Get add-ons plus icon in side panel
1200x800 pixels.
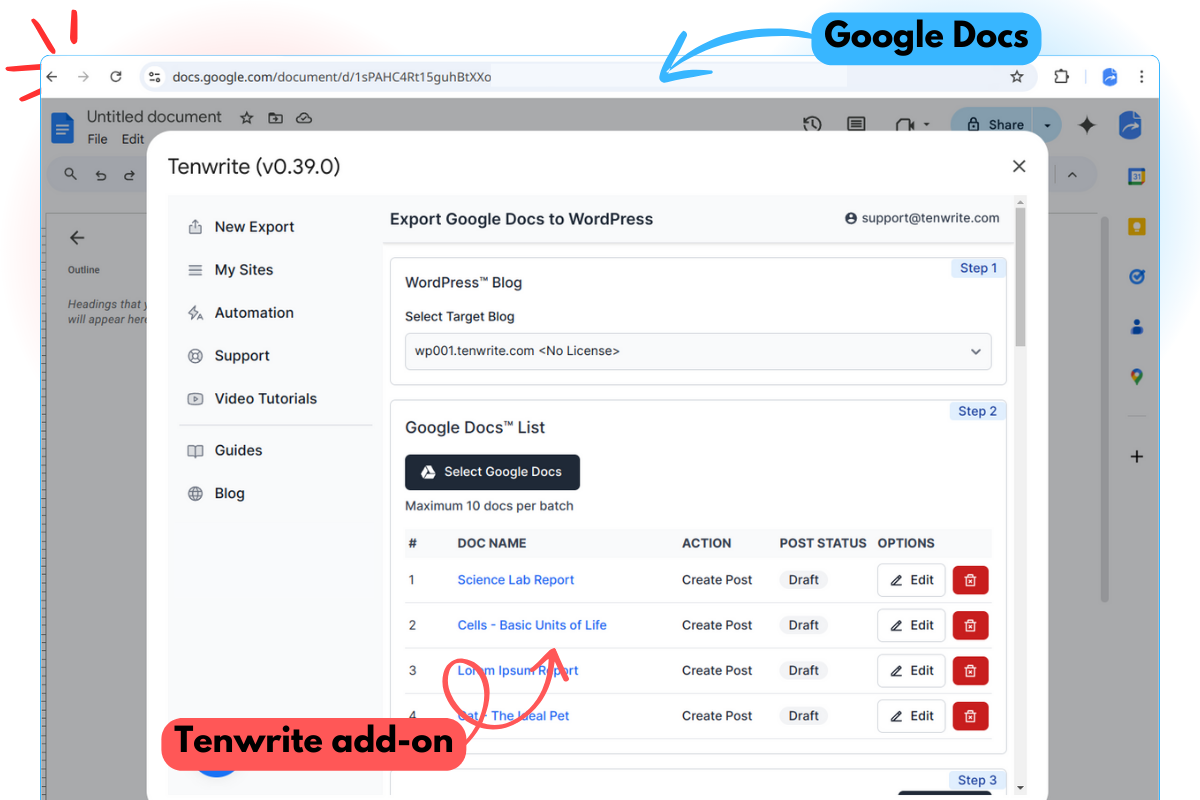(1136, 457)
